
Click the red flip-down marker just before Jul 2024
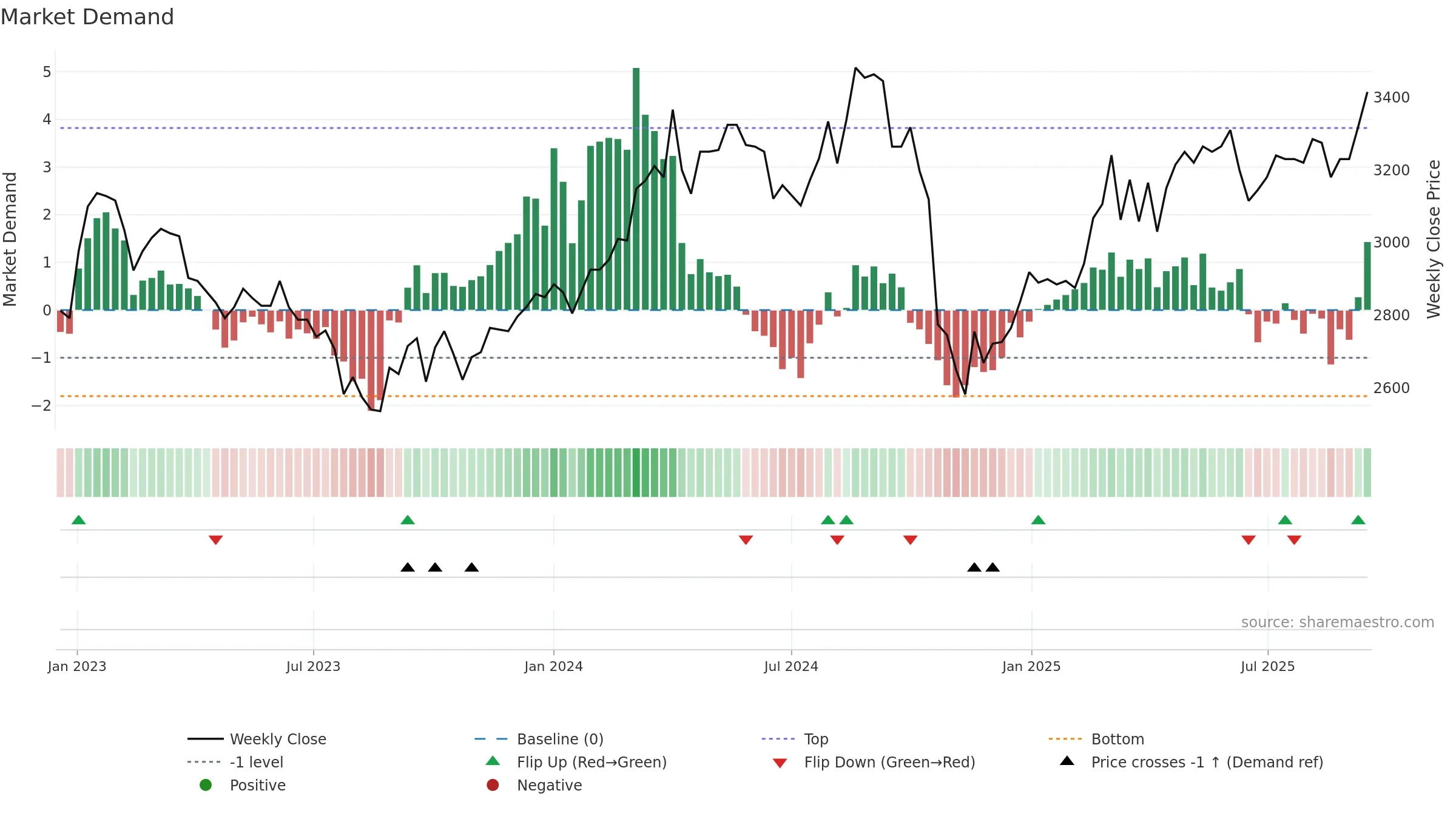[746, 540]
